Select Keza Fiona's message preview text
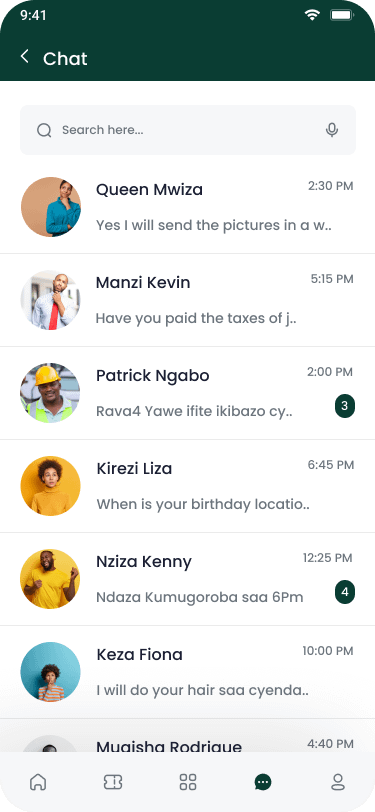375x812 pixels. click(x=203, y=690)
